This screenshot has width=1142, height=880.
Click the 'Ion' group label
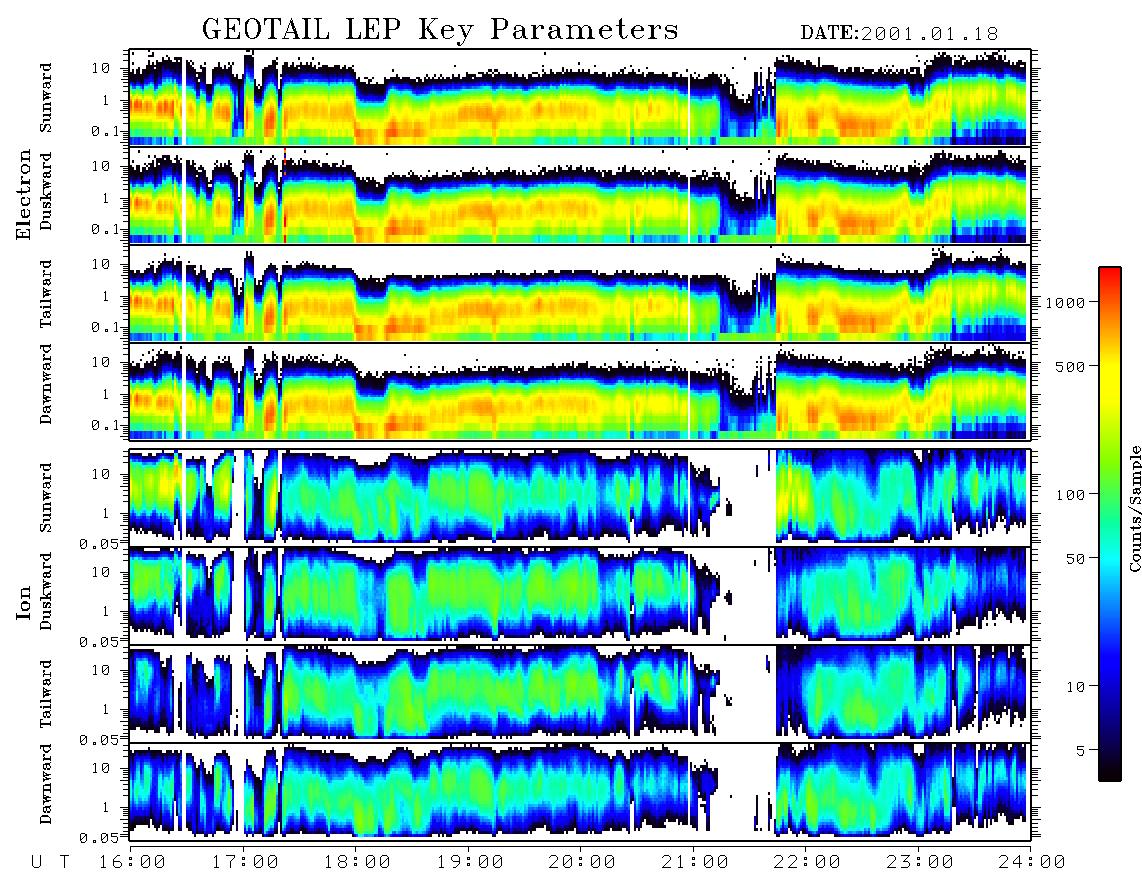point(23,603)
